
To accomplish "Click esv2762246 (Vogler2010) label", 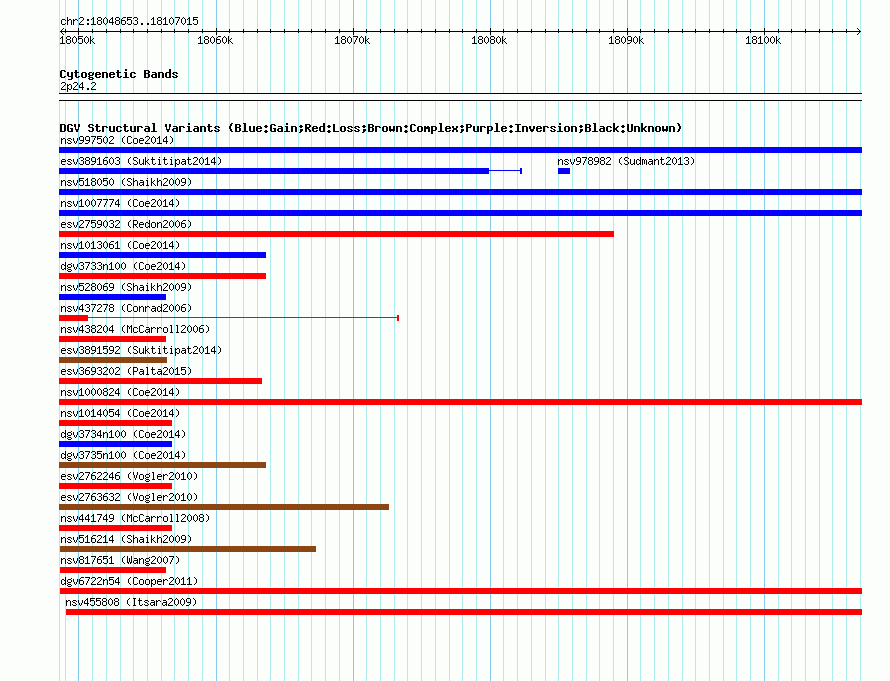I will click(x=129, y=476).
